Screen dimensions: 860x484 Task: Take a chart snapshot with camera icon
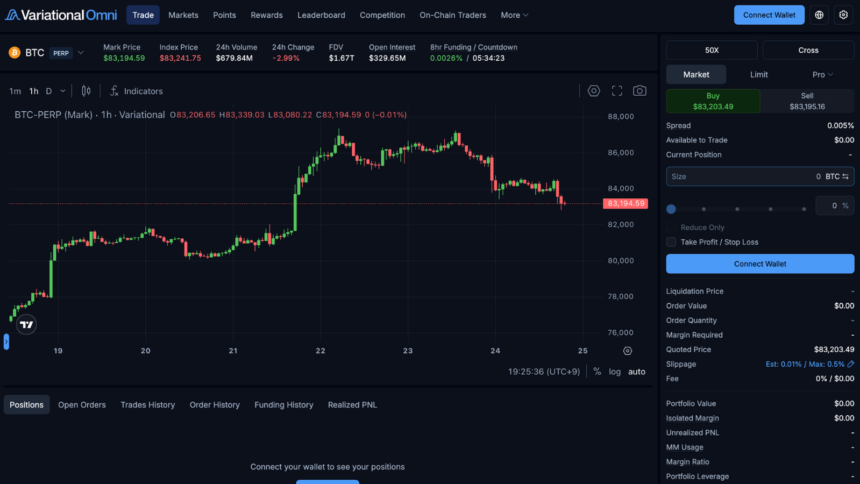pyautogui.click(x=640, y=91)
